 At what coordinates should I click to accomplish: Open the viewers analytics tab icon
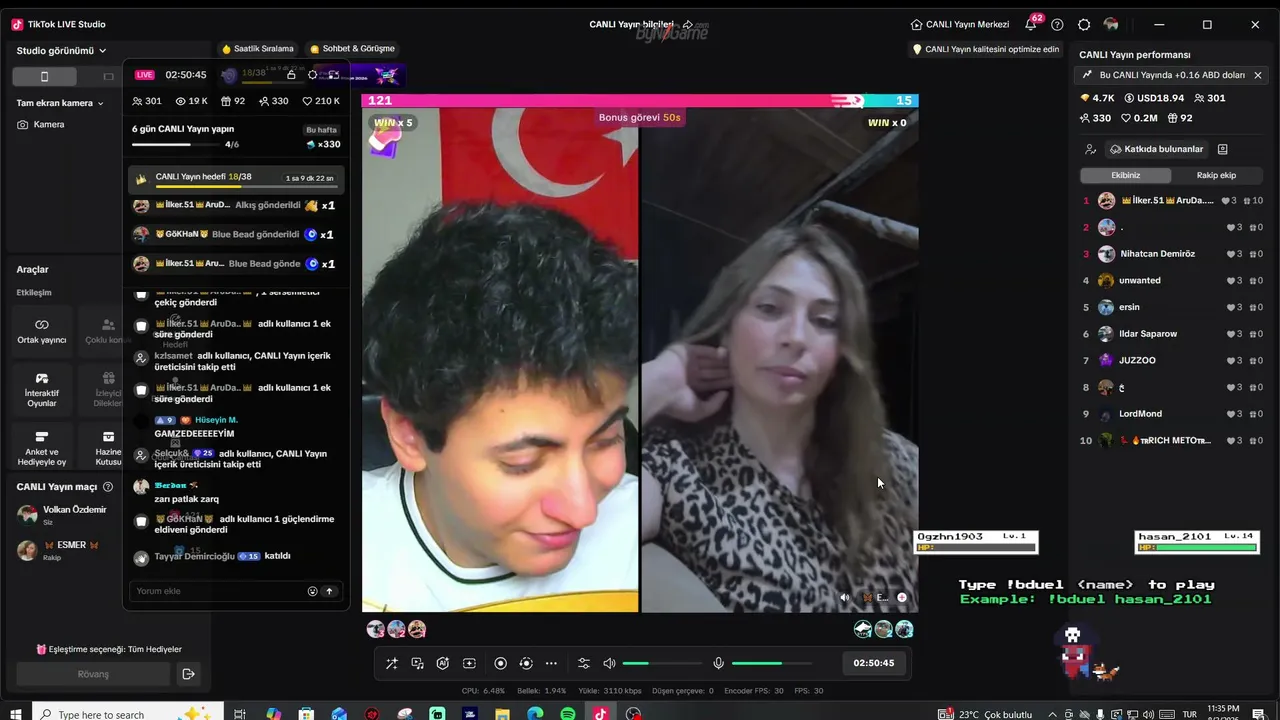point(1090,149)
